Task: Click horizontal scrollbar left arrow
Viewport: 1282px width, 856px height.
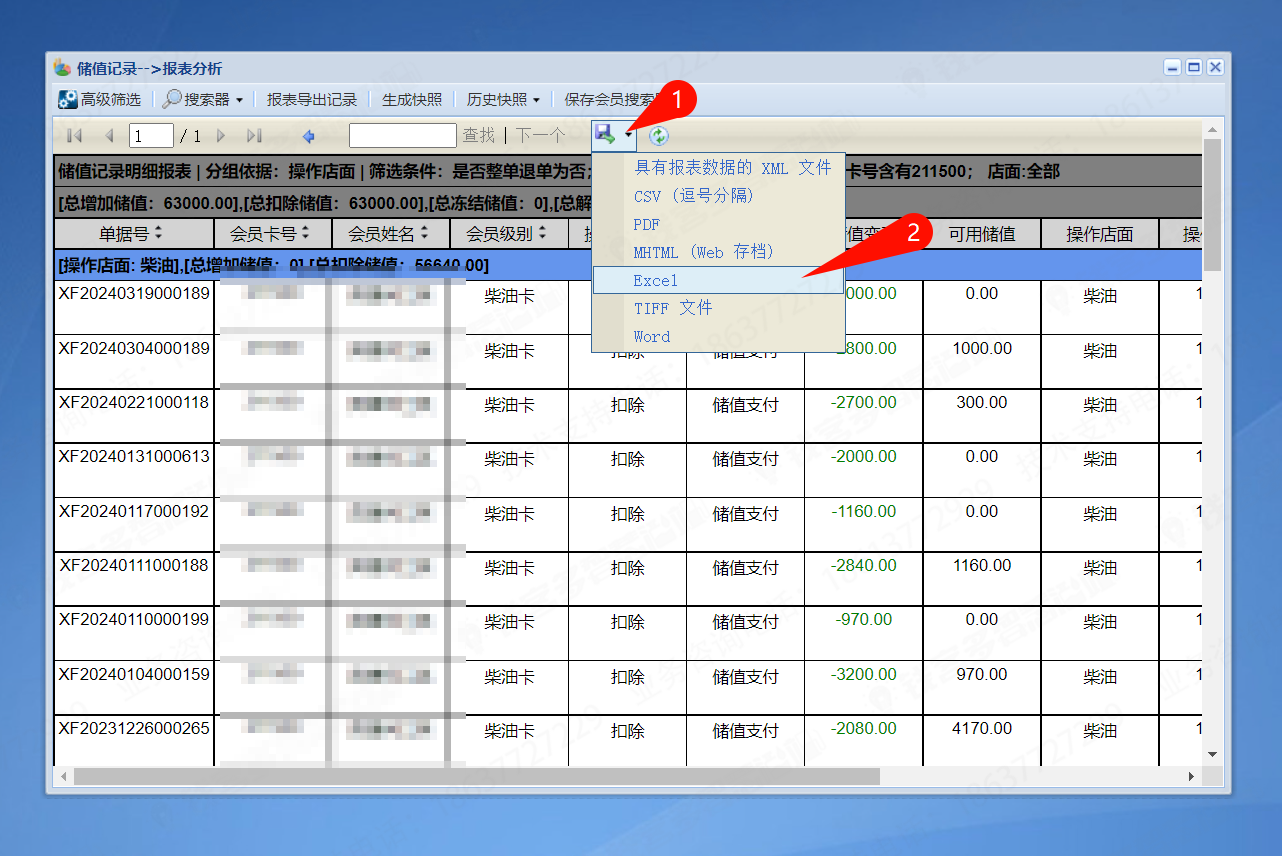Action: 64,776
